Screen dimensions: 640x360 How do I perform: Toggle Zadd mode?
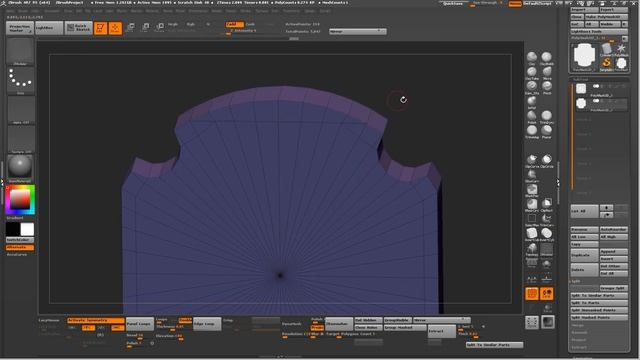pyautogui.click(x=234, y=24)
